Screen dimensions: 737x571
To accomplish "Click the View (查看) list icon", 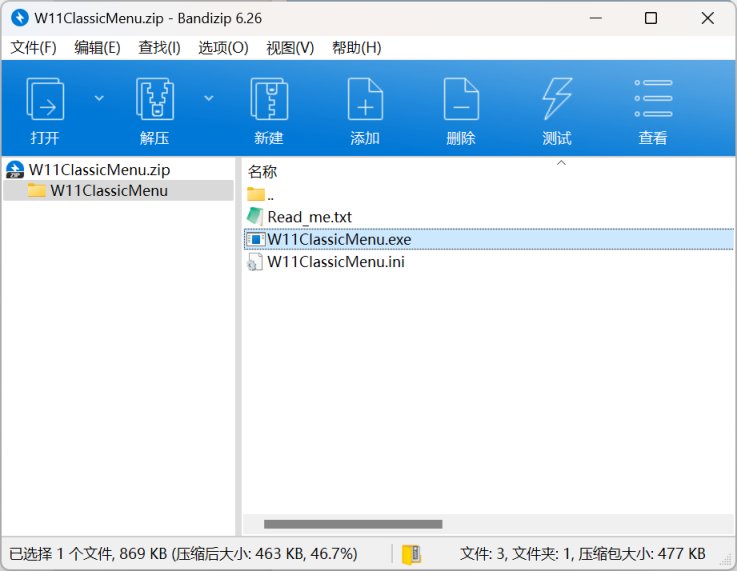I will pyautogui.click(x=653, y=98).
